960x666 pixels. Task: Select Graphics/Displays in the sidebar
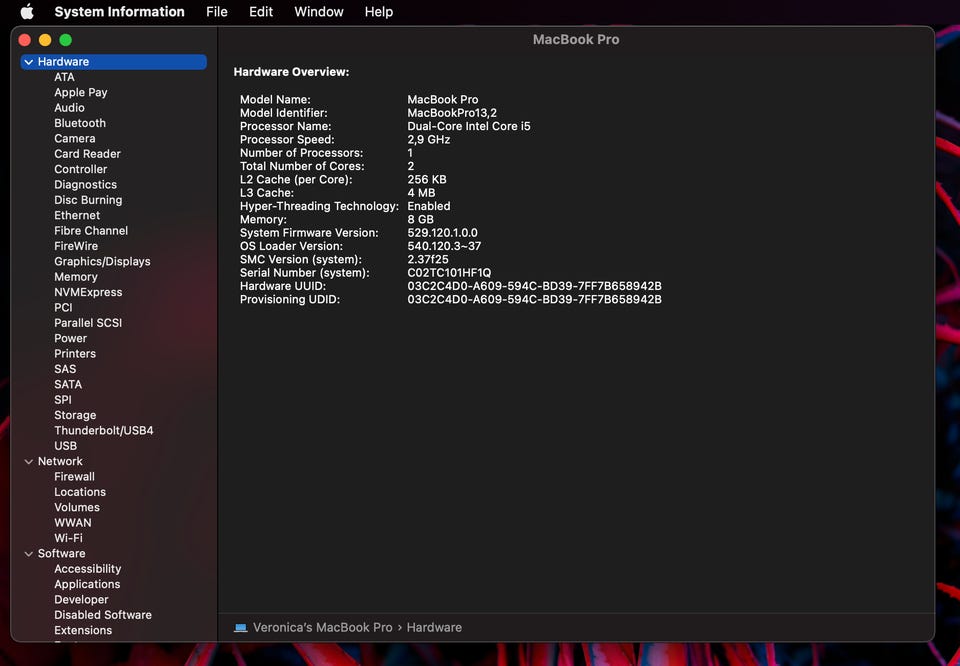click(x=102, y=262)
